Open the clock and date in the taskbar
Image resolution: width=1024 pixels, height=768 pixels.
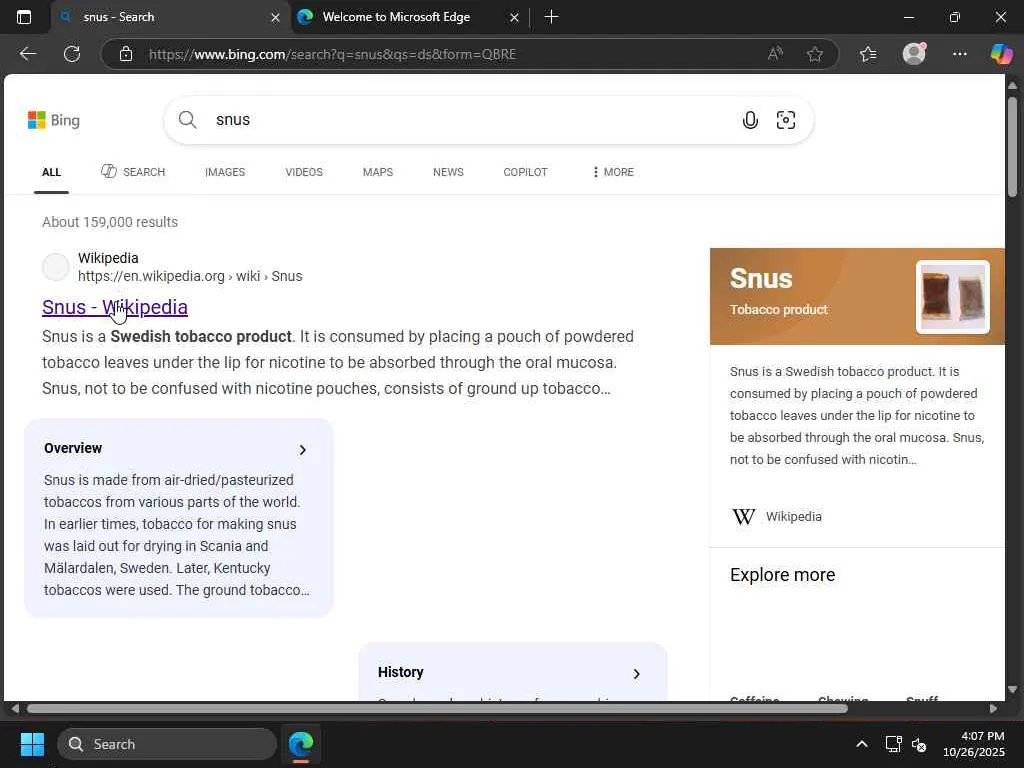(974, 744)
